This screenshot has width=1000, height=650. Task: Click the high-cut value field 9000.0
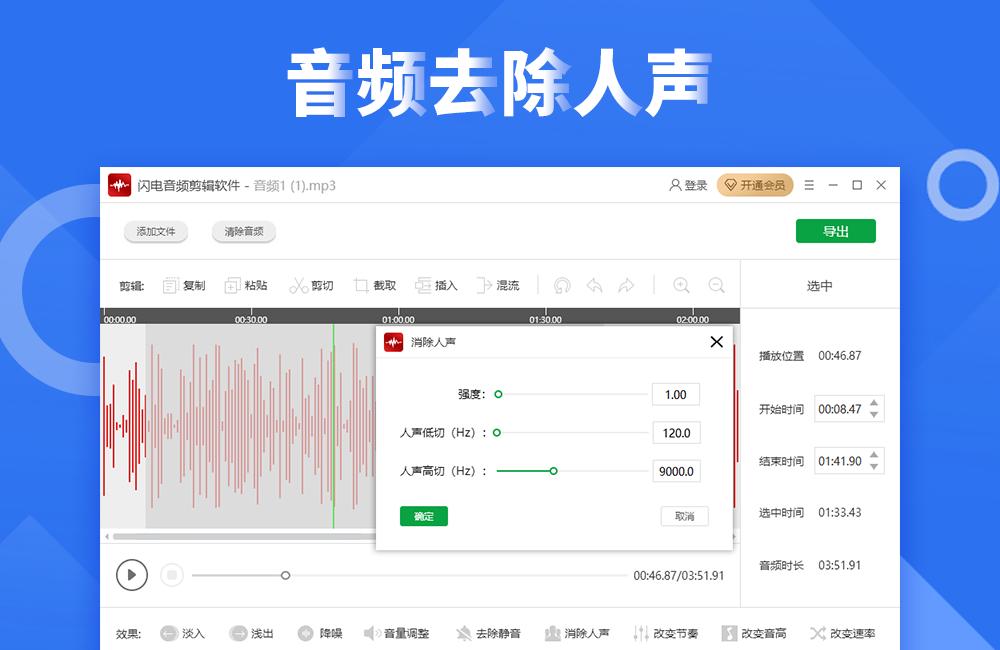[677, 471]
